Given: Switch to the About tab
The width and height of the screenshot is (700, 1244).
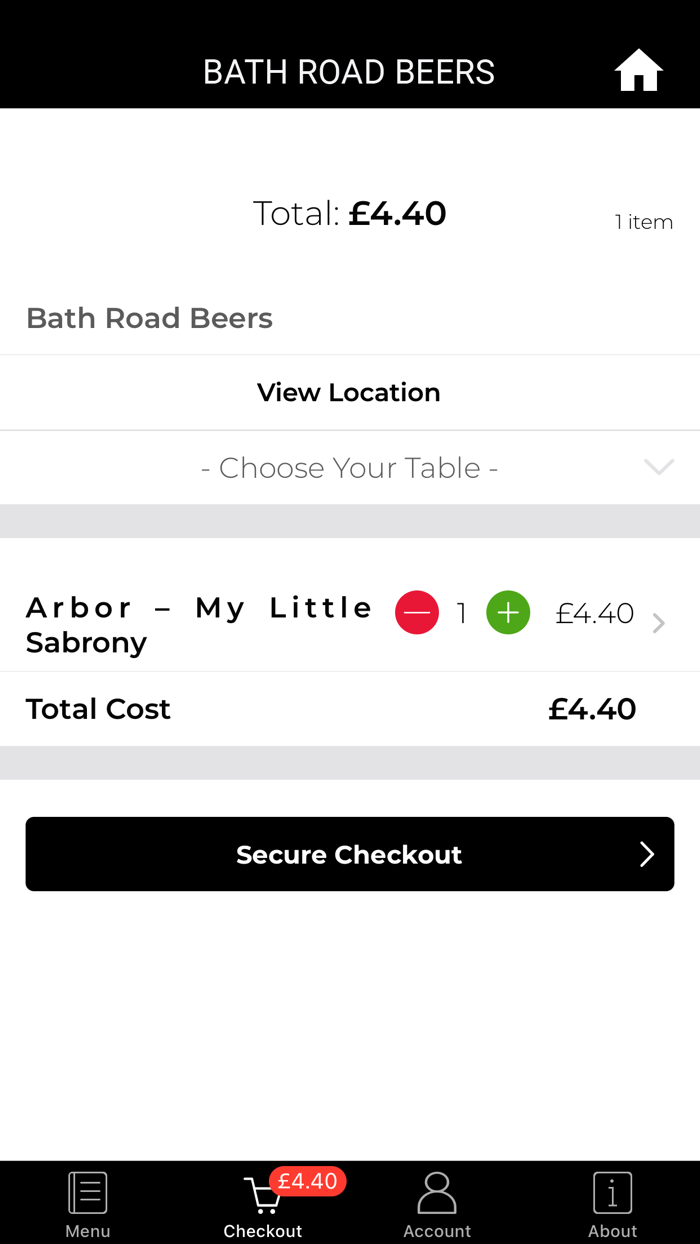Looking at the screenshot, I should 612,1203.
